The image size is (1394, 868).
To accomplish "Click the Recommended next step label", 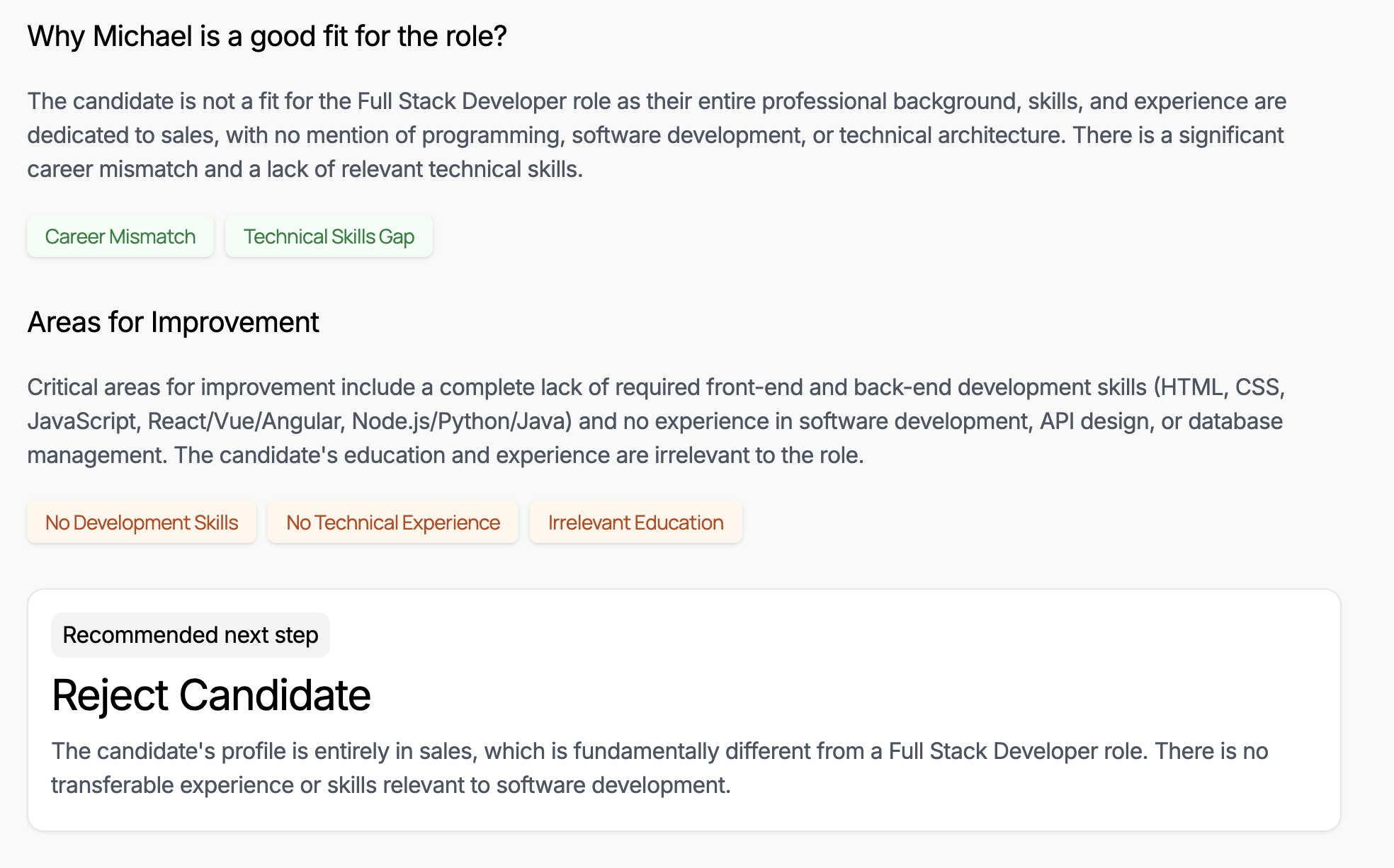I will [x=190, y=635].
